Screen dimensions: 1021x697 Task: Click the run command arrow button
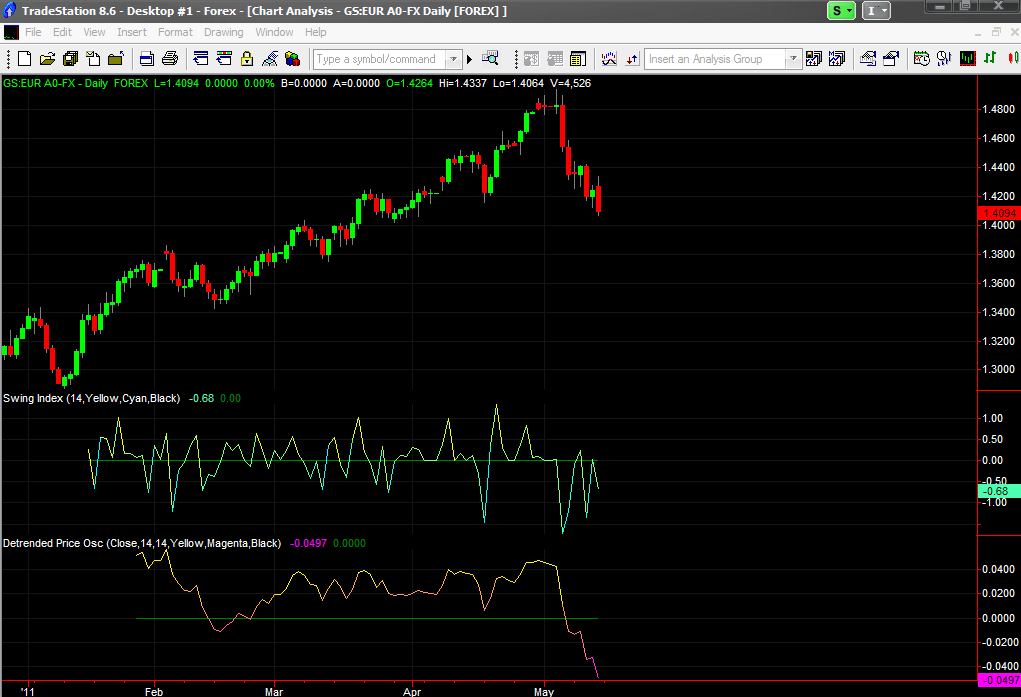point(469,59)
